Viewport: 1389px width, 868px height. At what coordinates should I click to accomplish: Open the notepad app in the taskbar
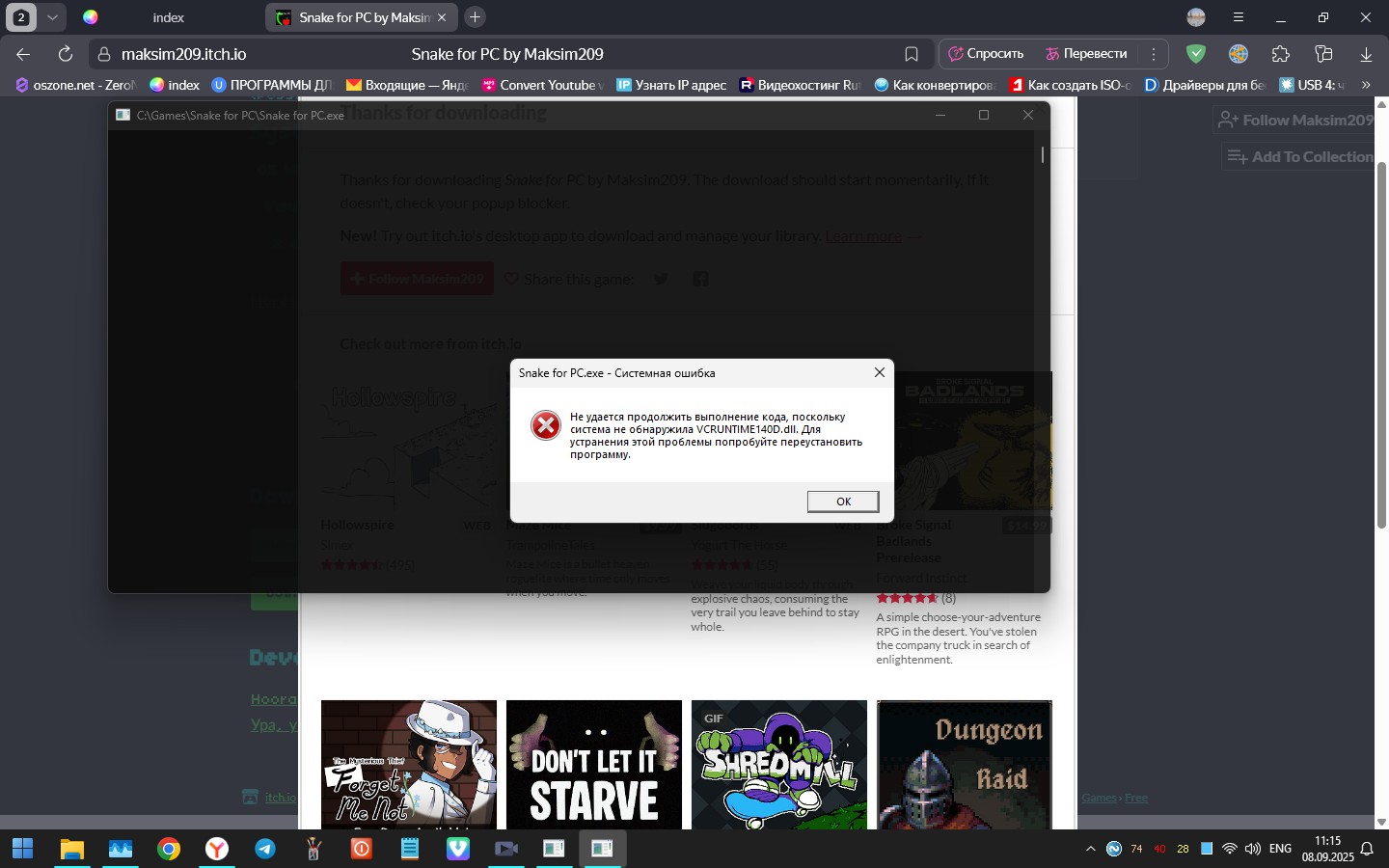[x=410, y=849]
